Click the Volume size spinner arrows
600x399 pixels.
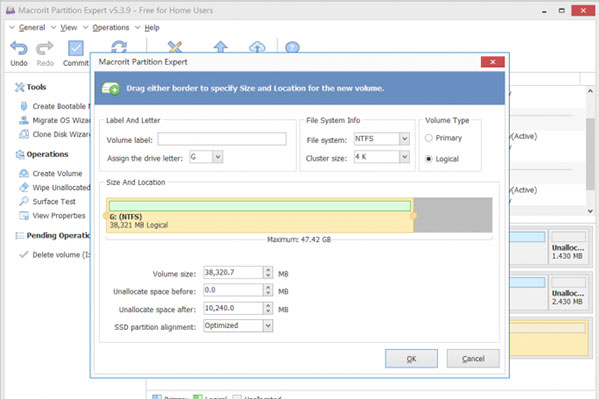click(268, 272)
